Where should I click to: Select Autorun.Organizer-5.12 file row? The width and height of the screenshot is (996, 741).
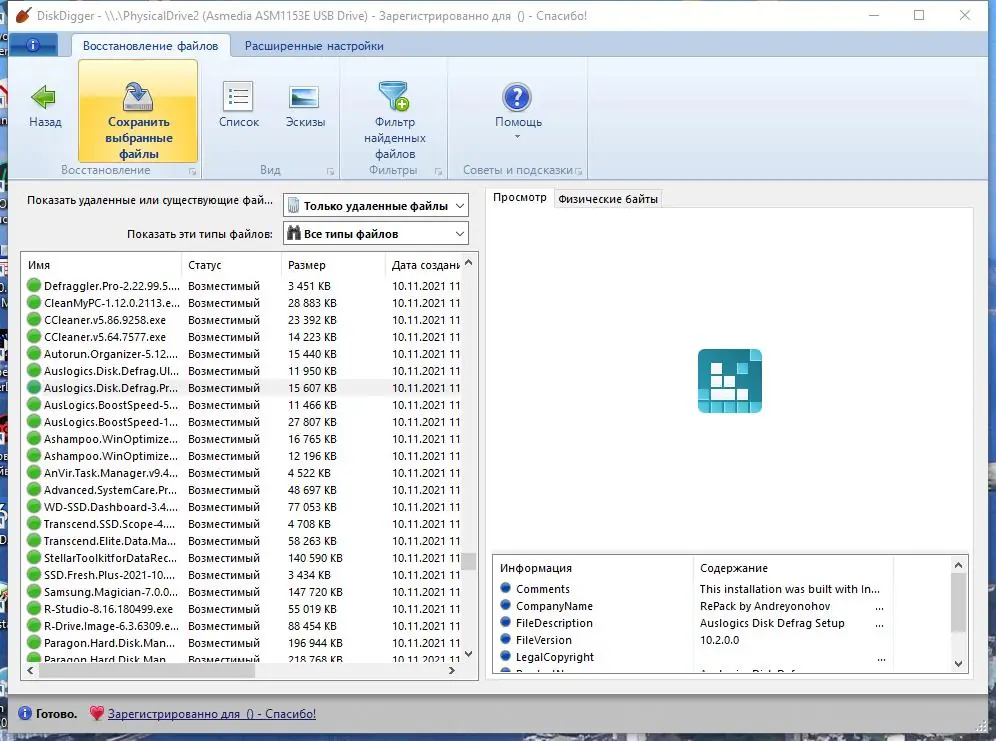click(243, 354)
